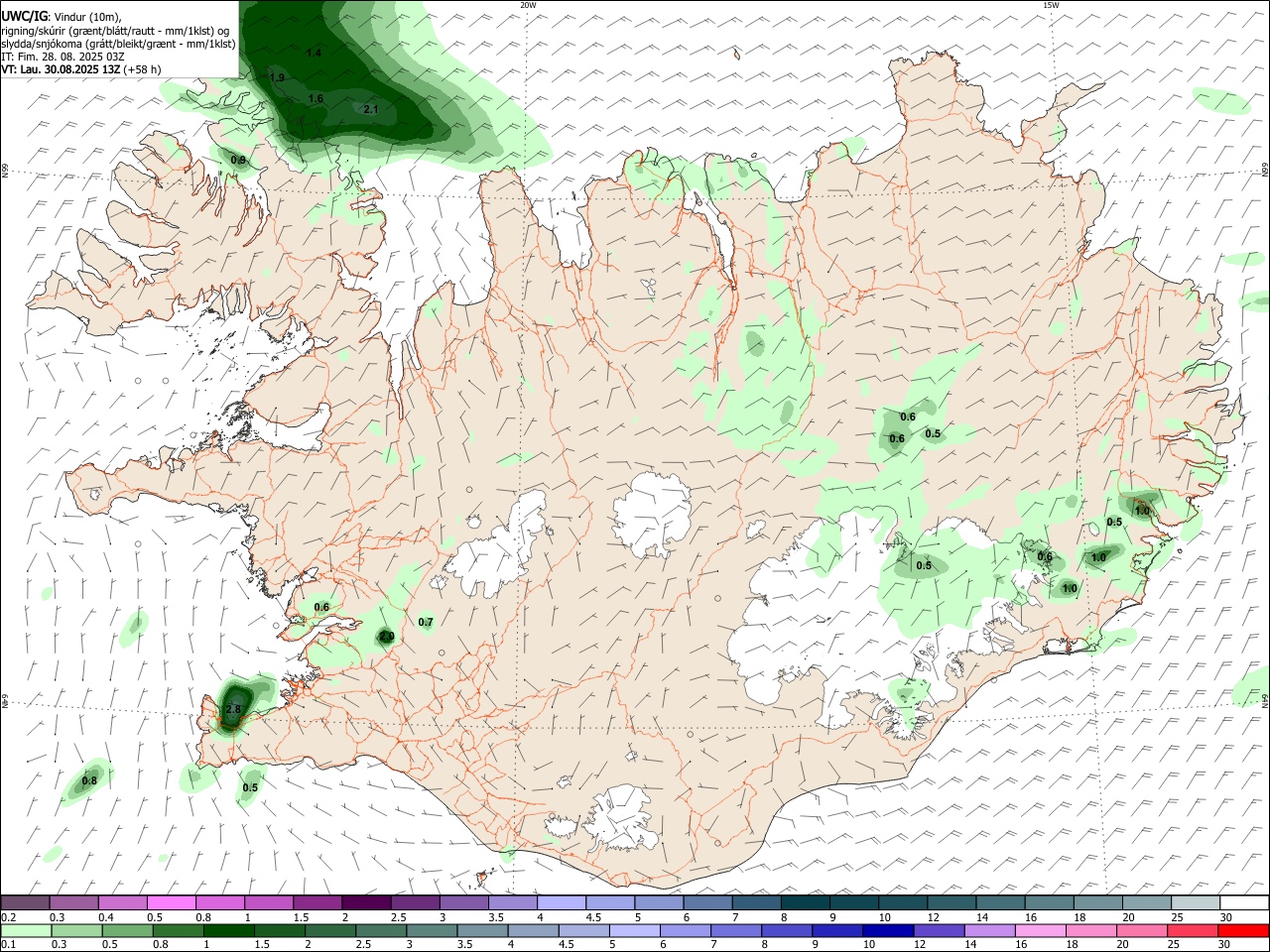Viewport: 1270px width, 952px height.
Task: Click the 0.9 value in the Westfjords
Action: point(238,160)
